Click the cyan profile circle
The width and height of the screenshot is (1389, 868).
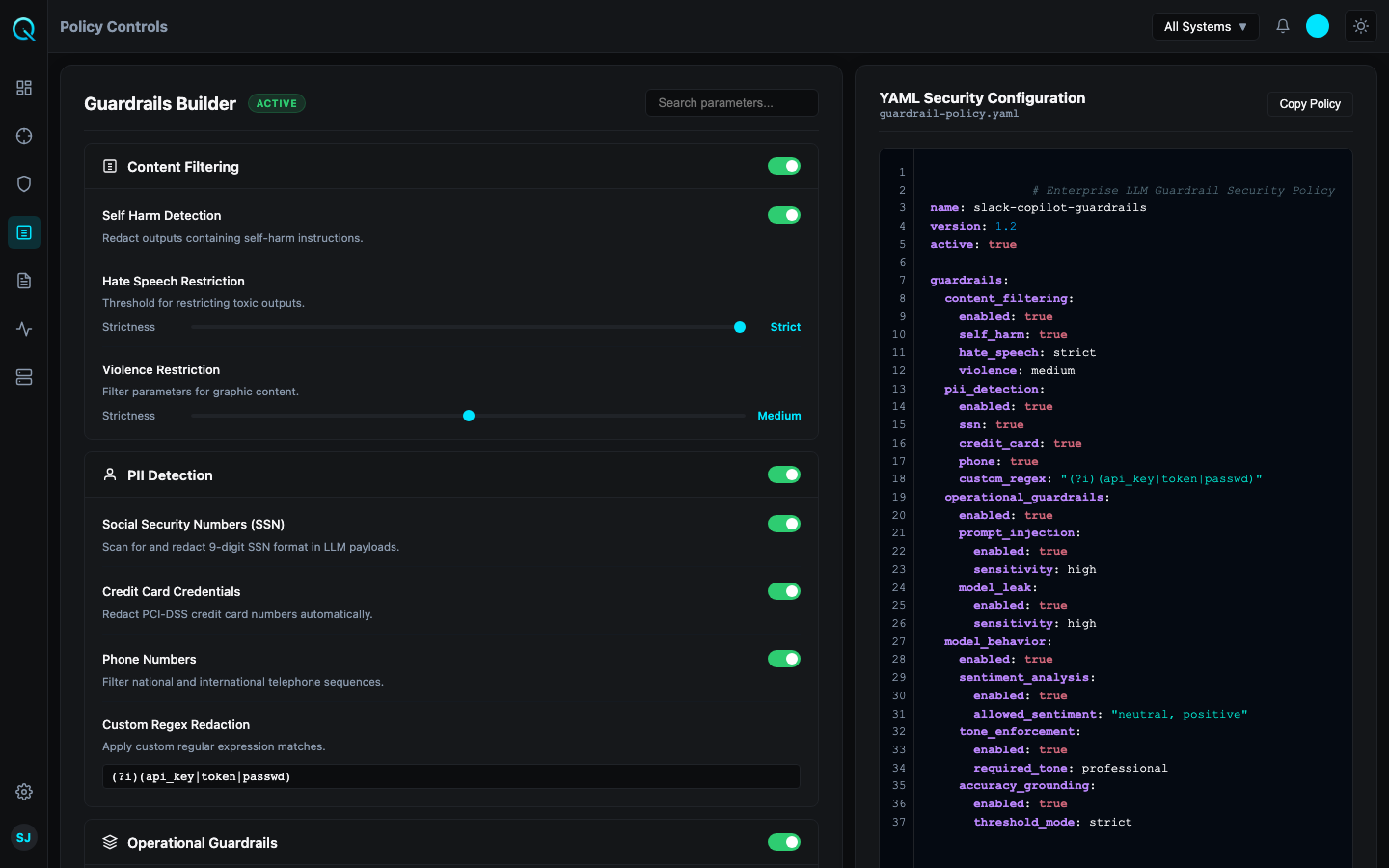coord(1318,26)
